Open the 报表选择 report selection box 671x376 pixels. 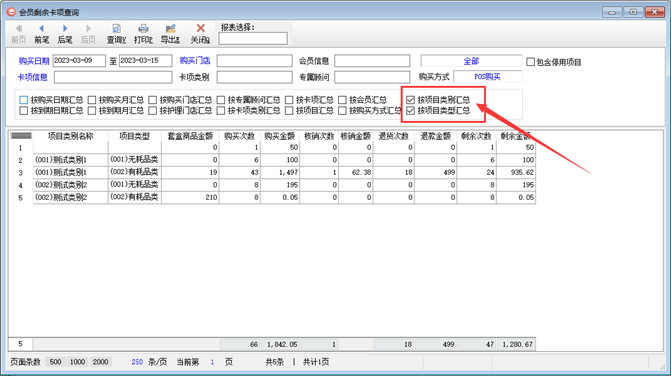click(x=253, y=38)
